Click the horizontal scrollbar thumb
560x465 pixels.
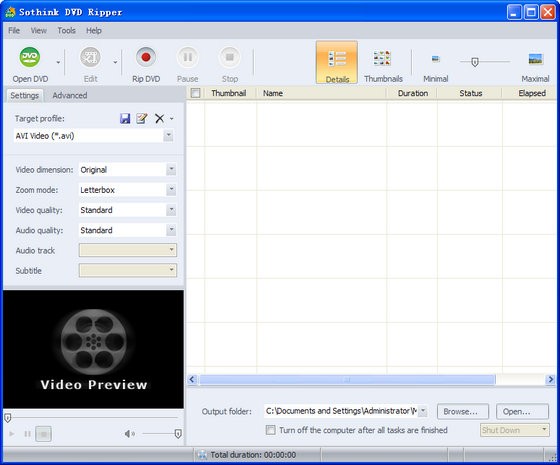point(347,379)
